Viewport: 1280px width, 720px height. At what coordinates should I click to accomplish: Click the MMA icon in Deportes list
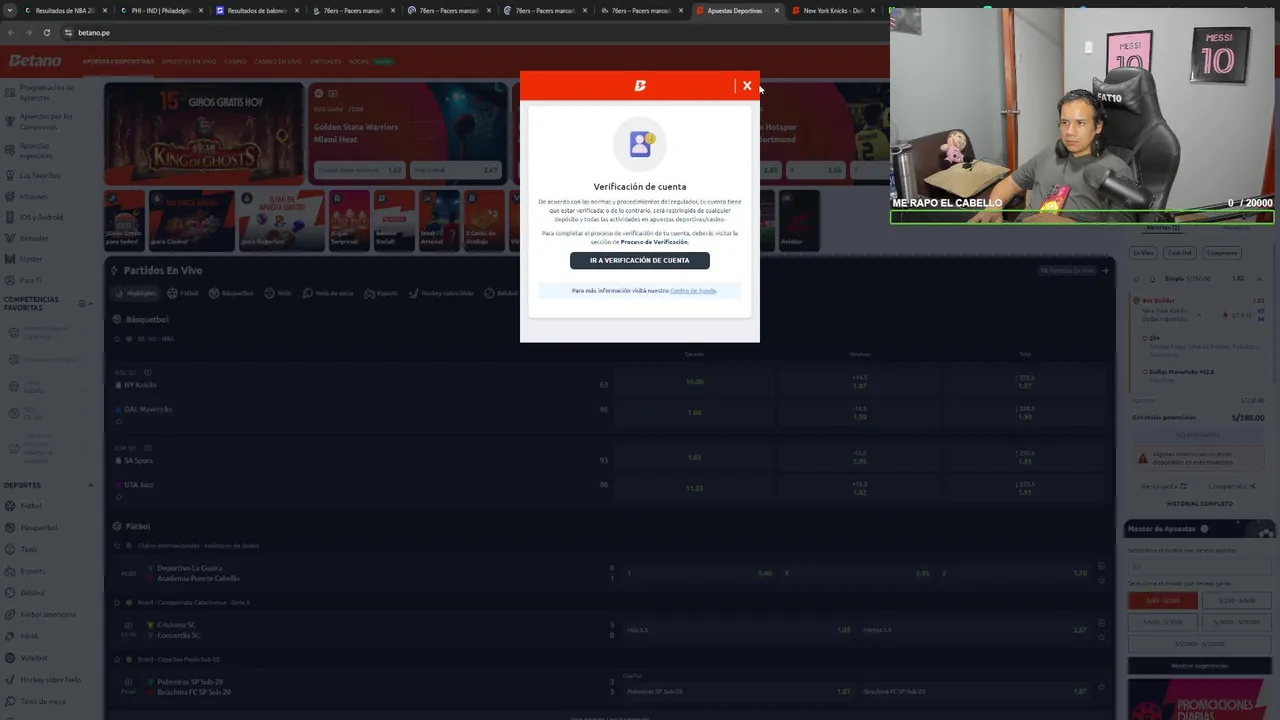pyautogui.click(x=10, y=636)
